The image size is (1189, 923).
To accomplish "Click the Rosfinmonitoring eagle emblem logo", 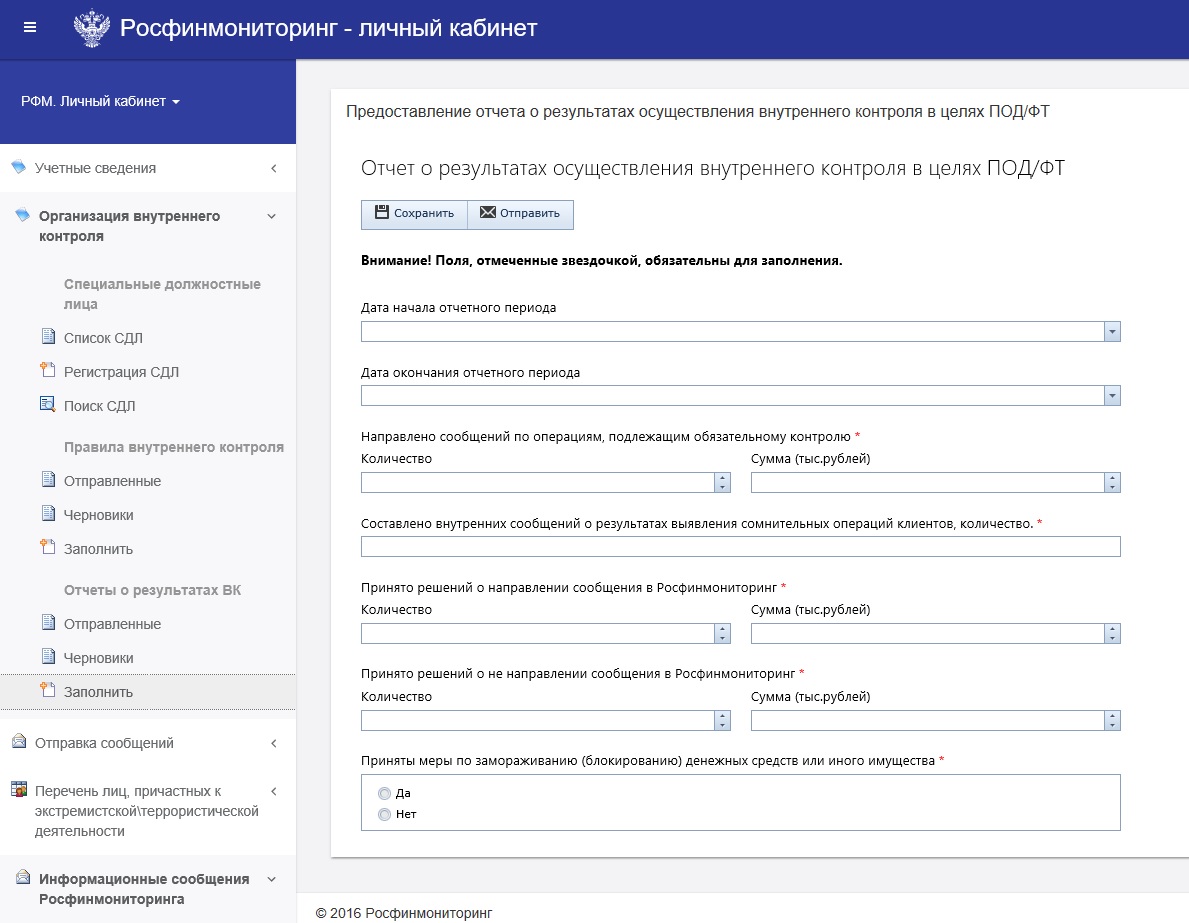I will pyautogui.click(x=92, y=28).
